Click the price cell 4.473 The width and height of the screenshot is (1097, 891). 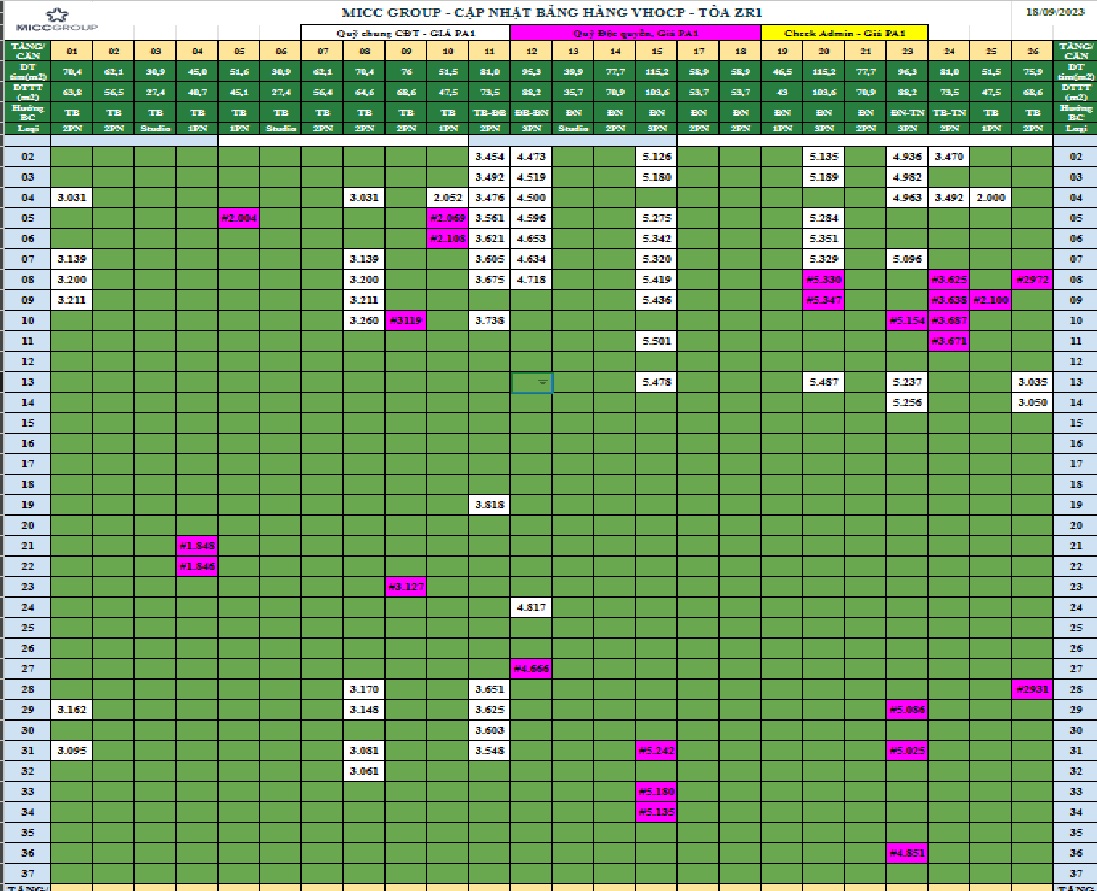531,157
